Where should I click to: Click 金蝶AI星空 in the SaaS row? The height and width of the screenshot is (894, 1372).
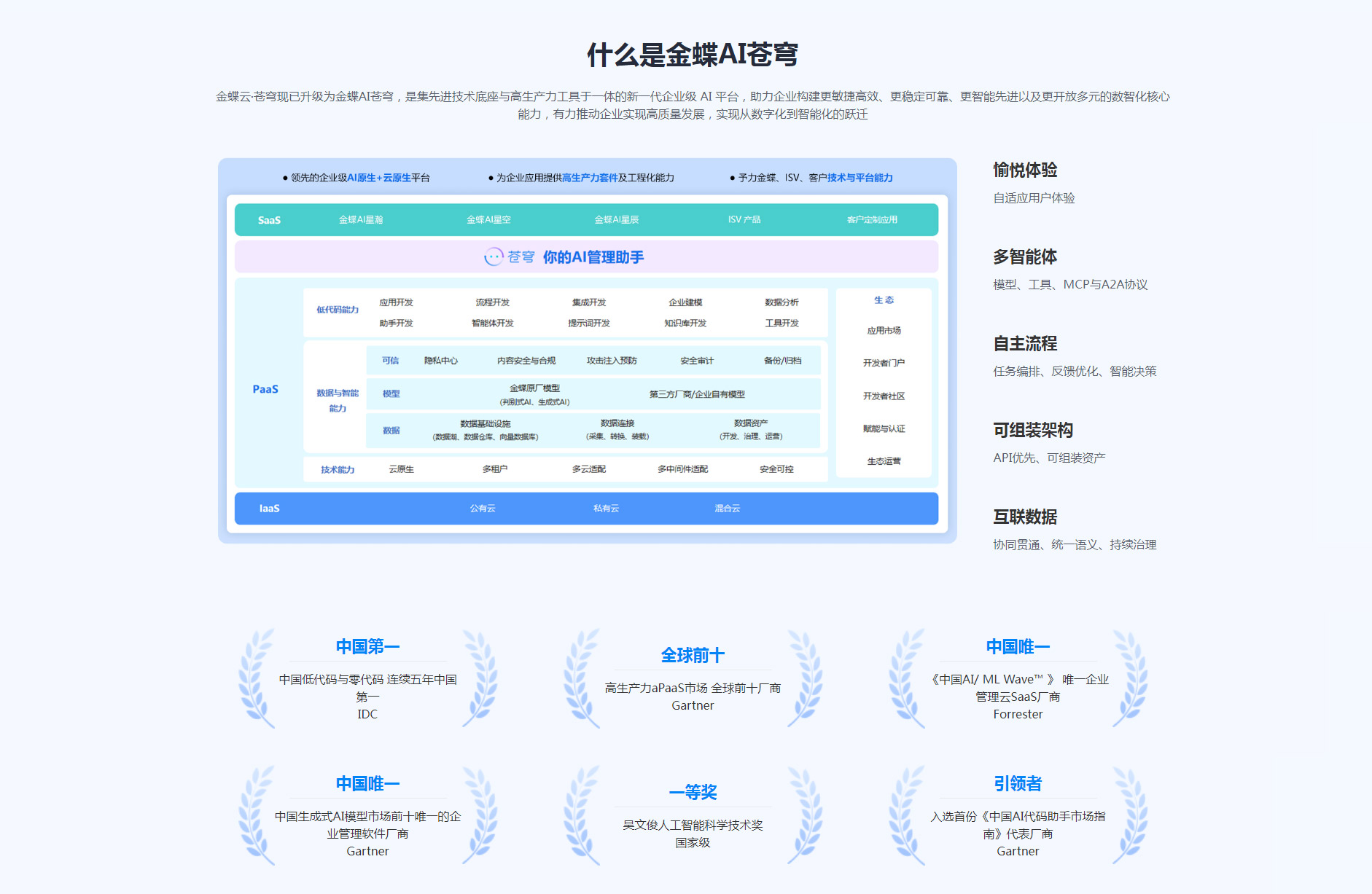(488, 219)
